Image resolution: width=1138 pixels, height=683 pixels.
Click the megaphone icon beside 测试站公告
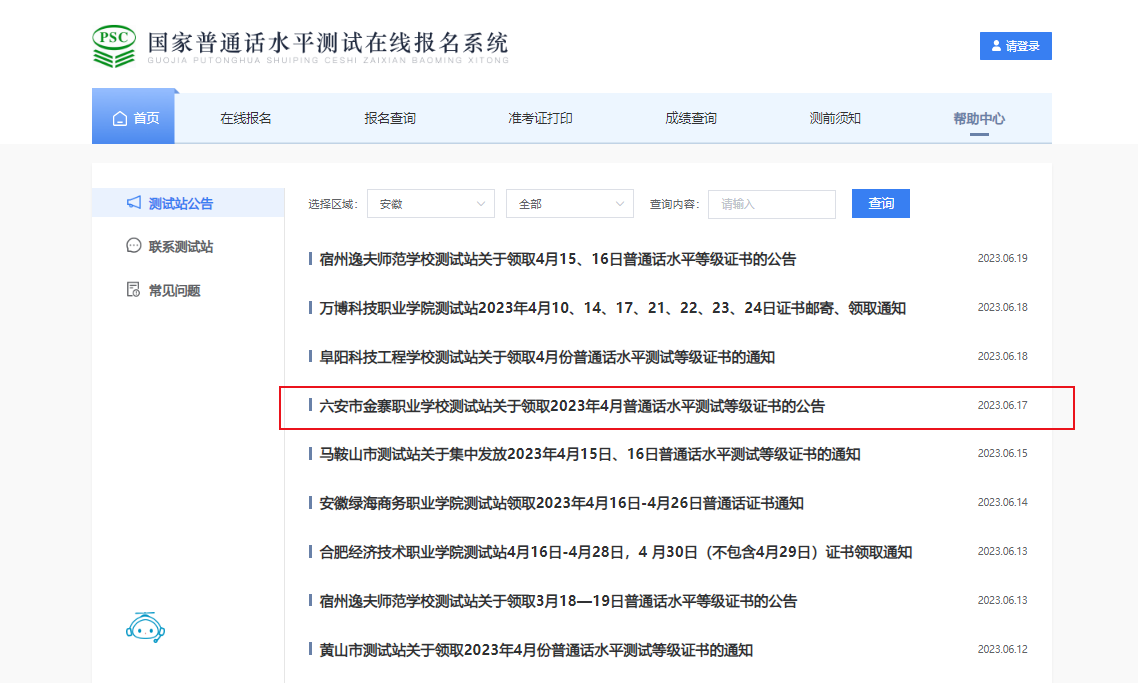click(x=134, y=203)
